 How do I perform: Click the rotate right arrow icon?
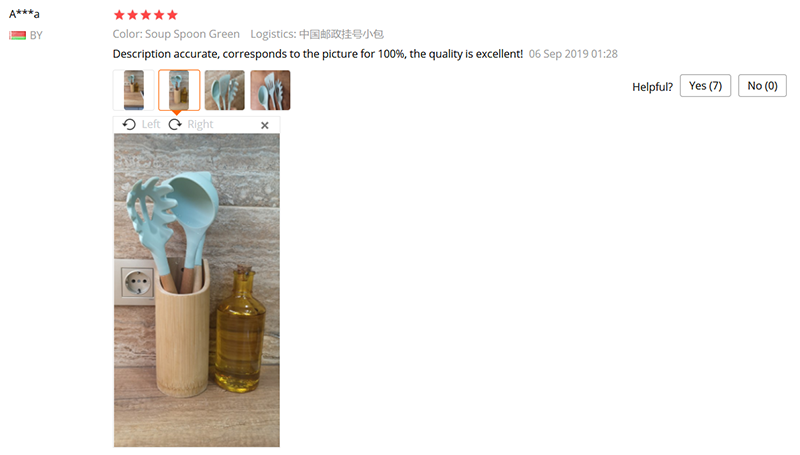click(x=175, y=124)
